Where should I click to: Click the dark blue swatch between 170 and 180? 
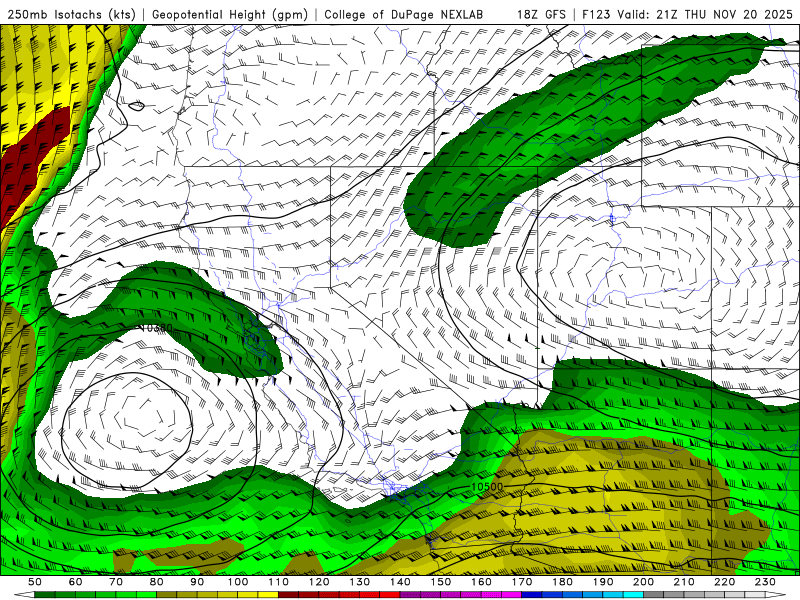tap(532, 595)
